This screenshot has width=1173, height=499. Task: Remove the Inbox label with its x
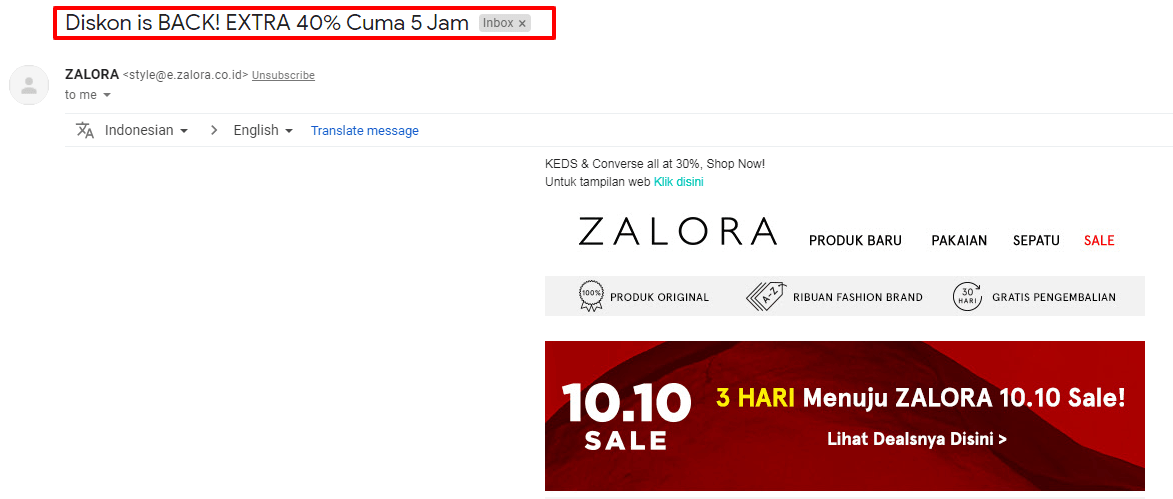522,24
